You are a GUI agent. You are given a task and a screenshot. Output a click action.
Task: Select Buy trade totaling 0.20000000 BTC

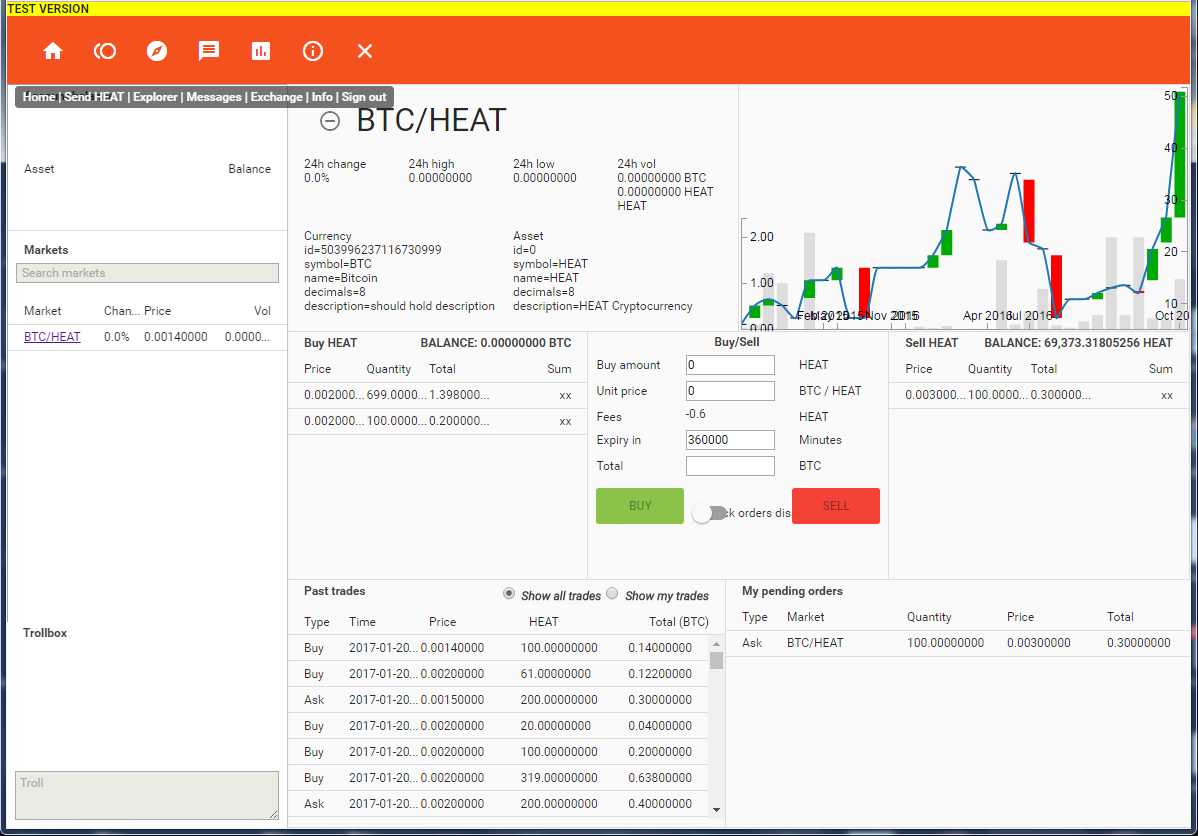click(498, 752)
